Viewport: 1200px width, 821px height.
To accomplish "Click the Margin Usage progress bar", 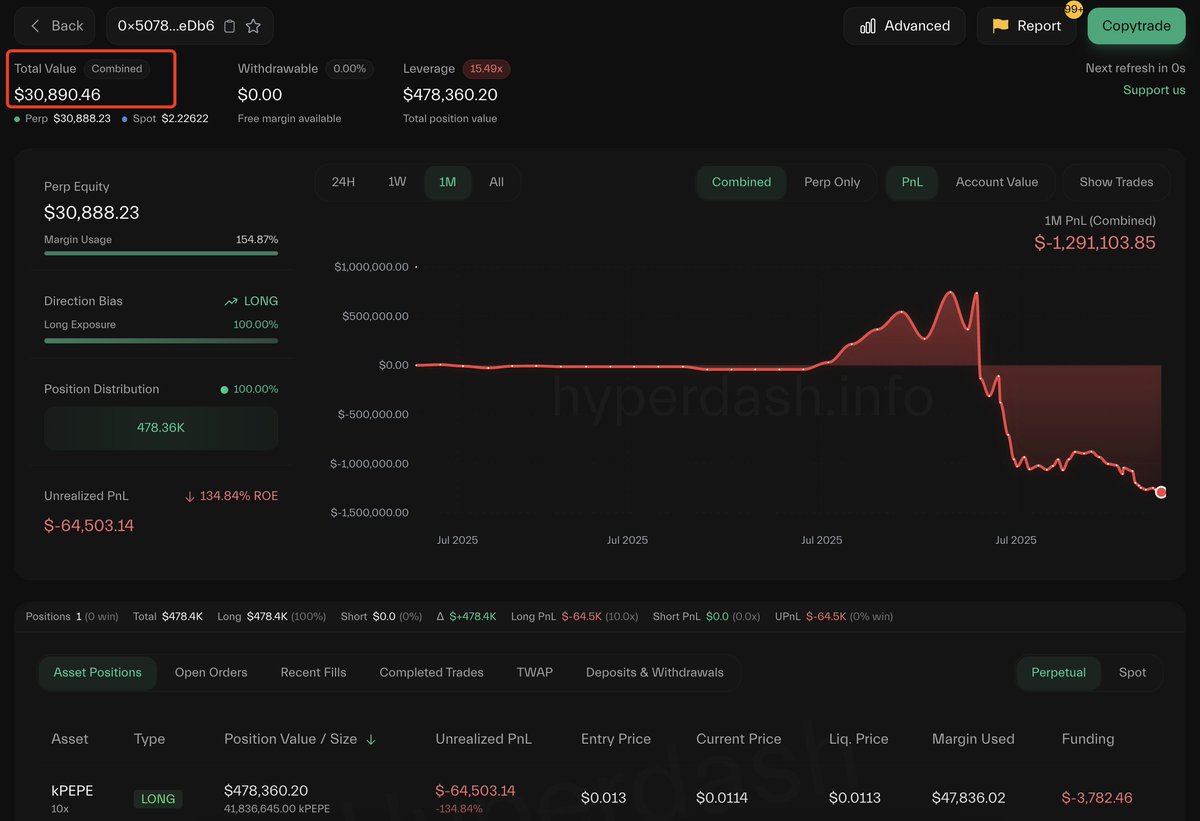I will 161,253.
